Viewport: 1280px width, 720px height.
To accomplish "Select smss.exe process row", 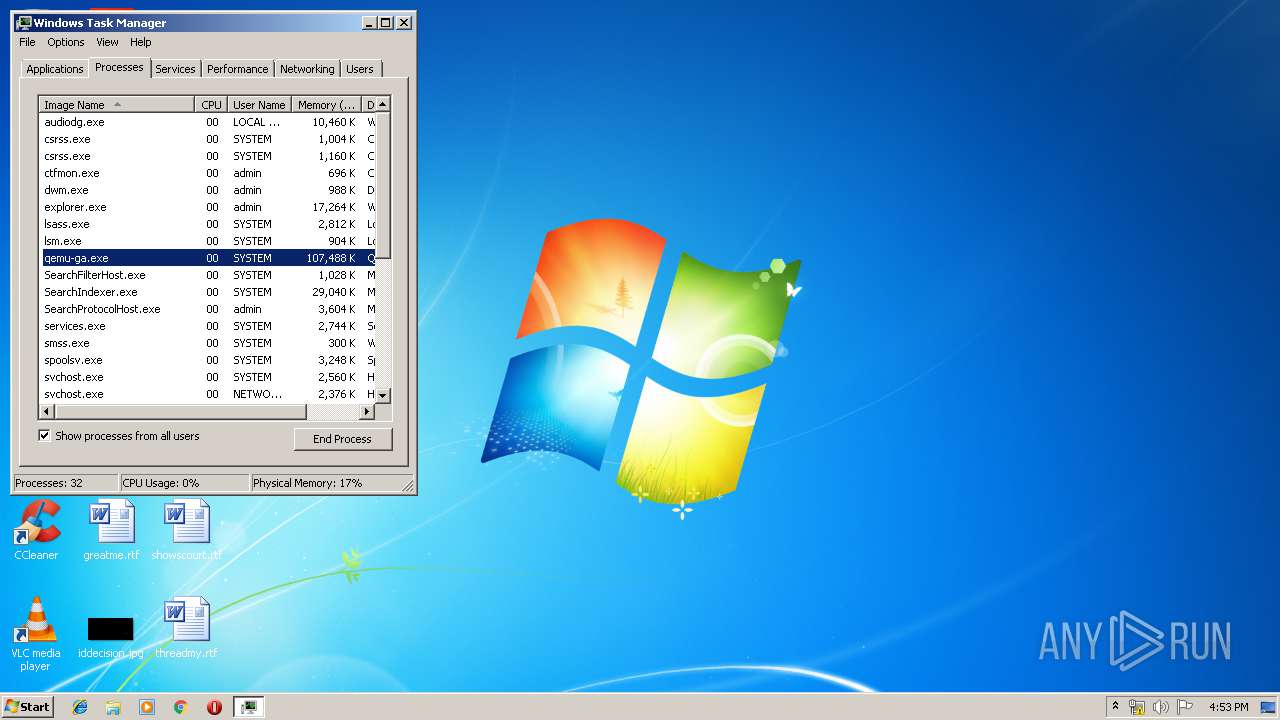I will pyautogui.click(x=207, y=343).
